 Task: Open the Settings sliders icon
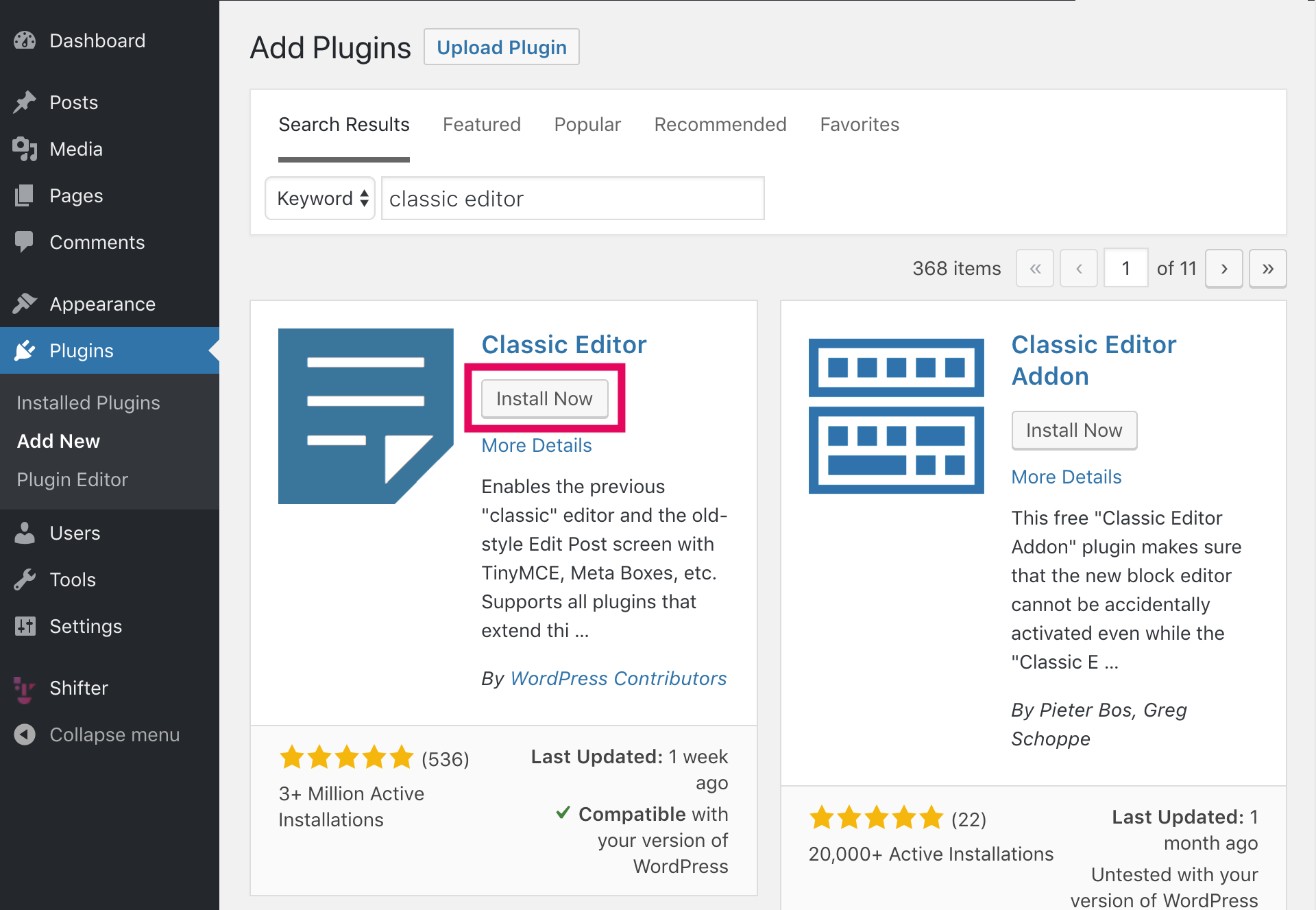(25, 626)
